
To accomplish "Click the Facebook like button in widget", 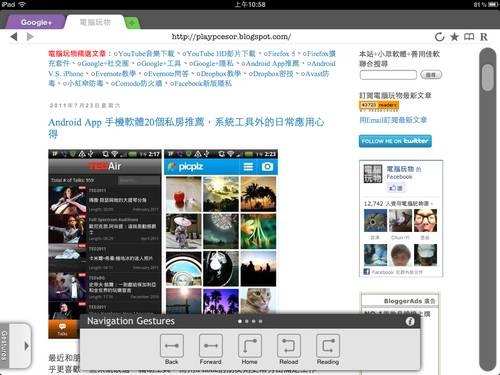I will click(395, 188).
